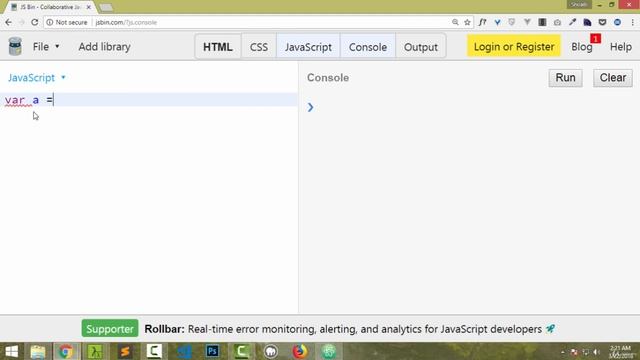
Task: Click the dark book extension icon
Action: [542, 22]
